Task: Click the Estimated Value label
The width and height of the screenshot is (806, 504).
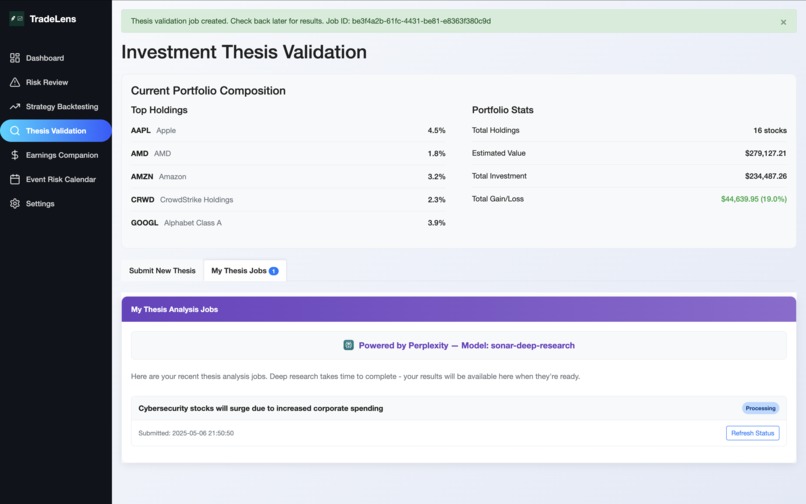Action: tap(499, 153)
